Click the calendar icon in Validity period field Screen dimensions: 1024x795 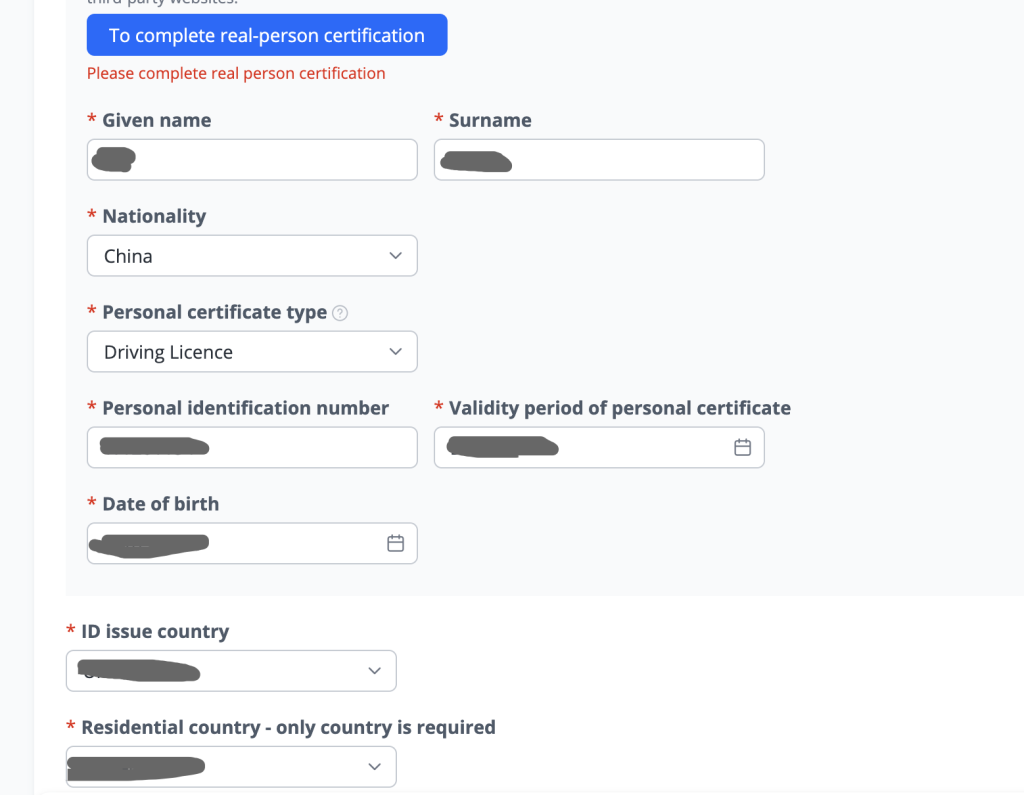pyautogui.click(x=742, y=447)
